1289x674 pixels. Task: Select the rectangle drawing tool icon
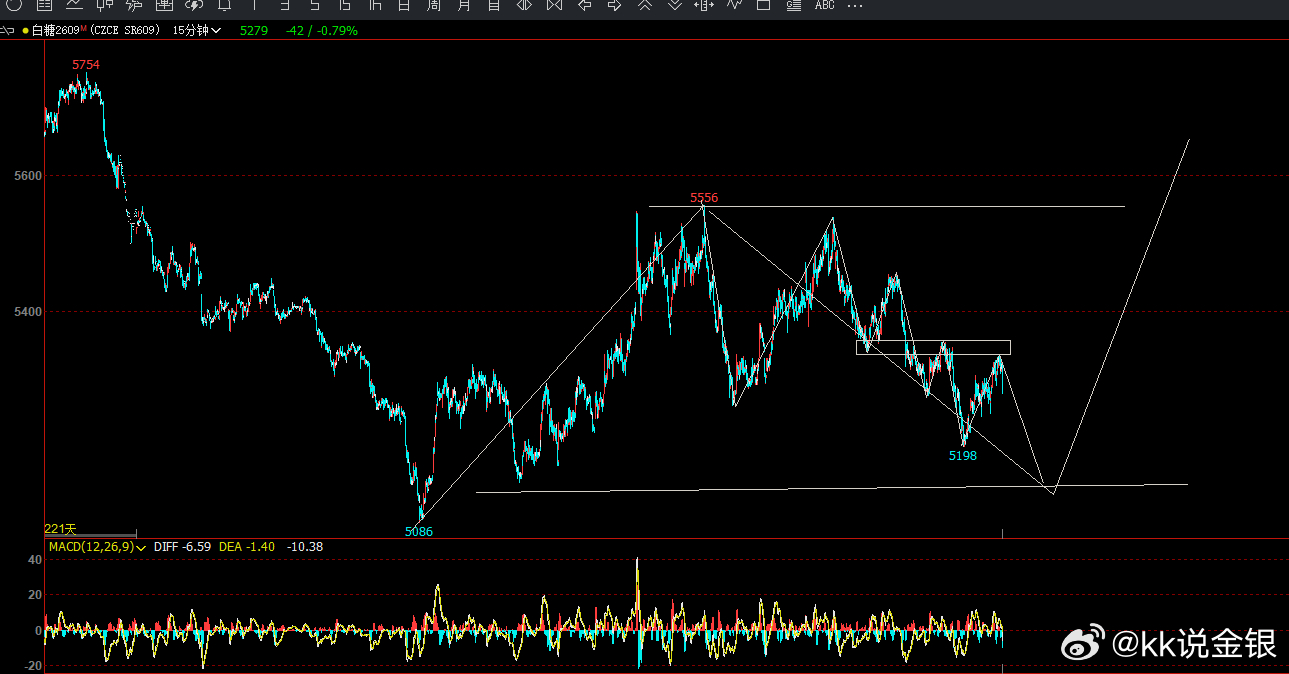click(x=763, y=6)
